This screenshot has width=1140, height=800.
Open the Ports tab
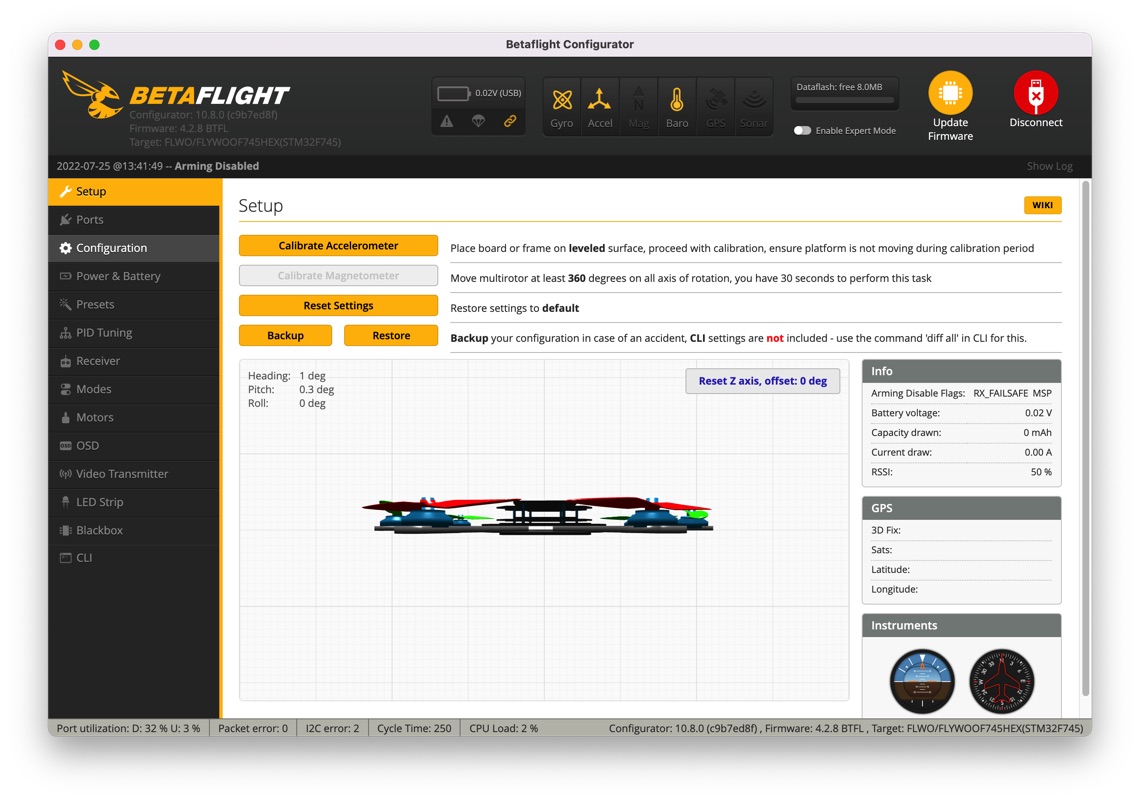pyautogui.click(x=134, y=220)
